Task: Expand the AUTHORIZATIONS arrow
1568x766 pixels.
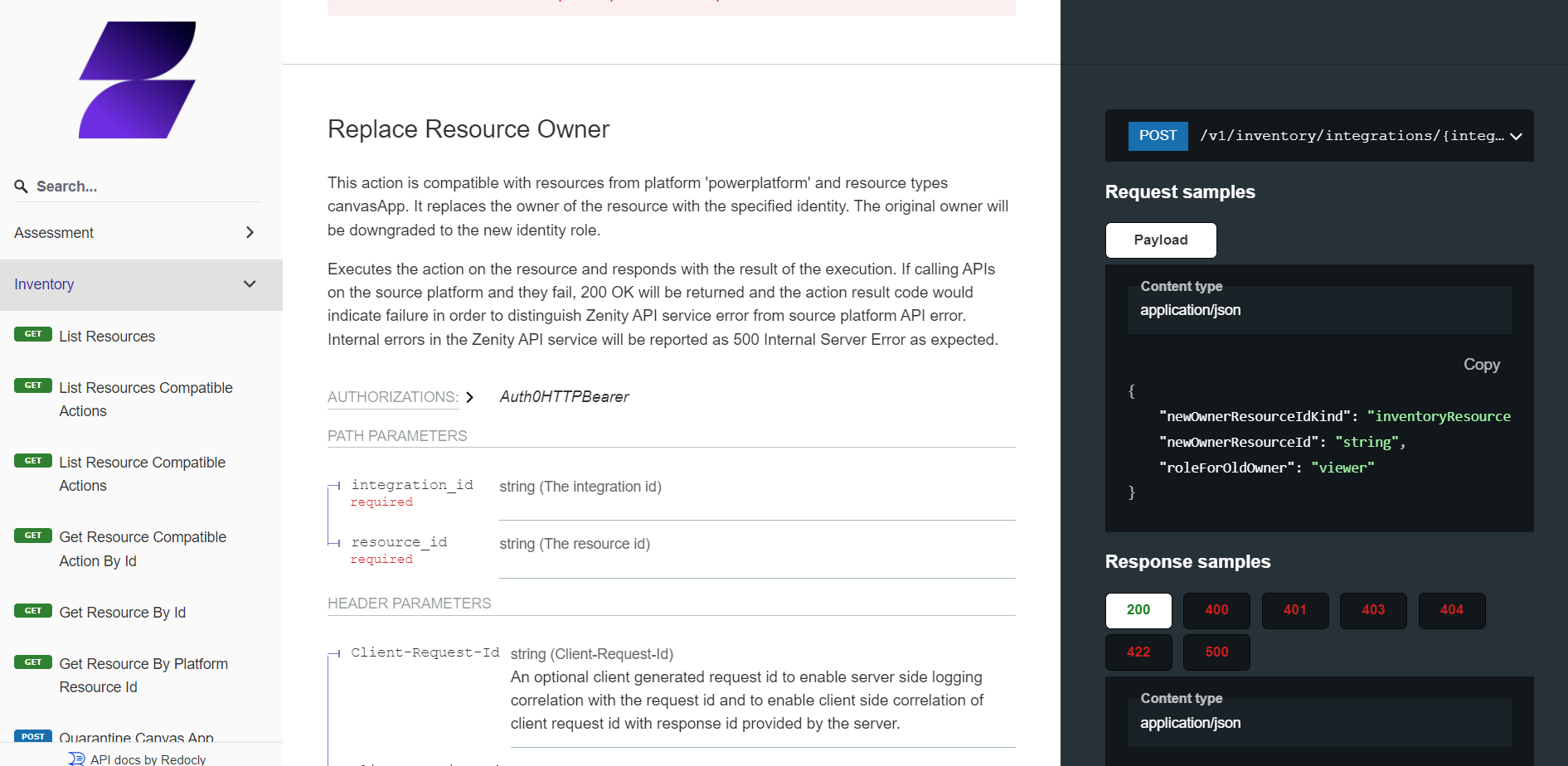Action: [470, 397]
